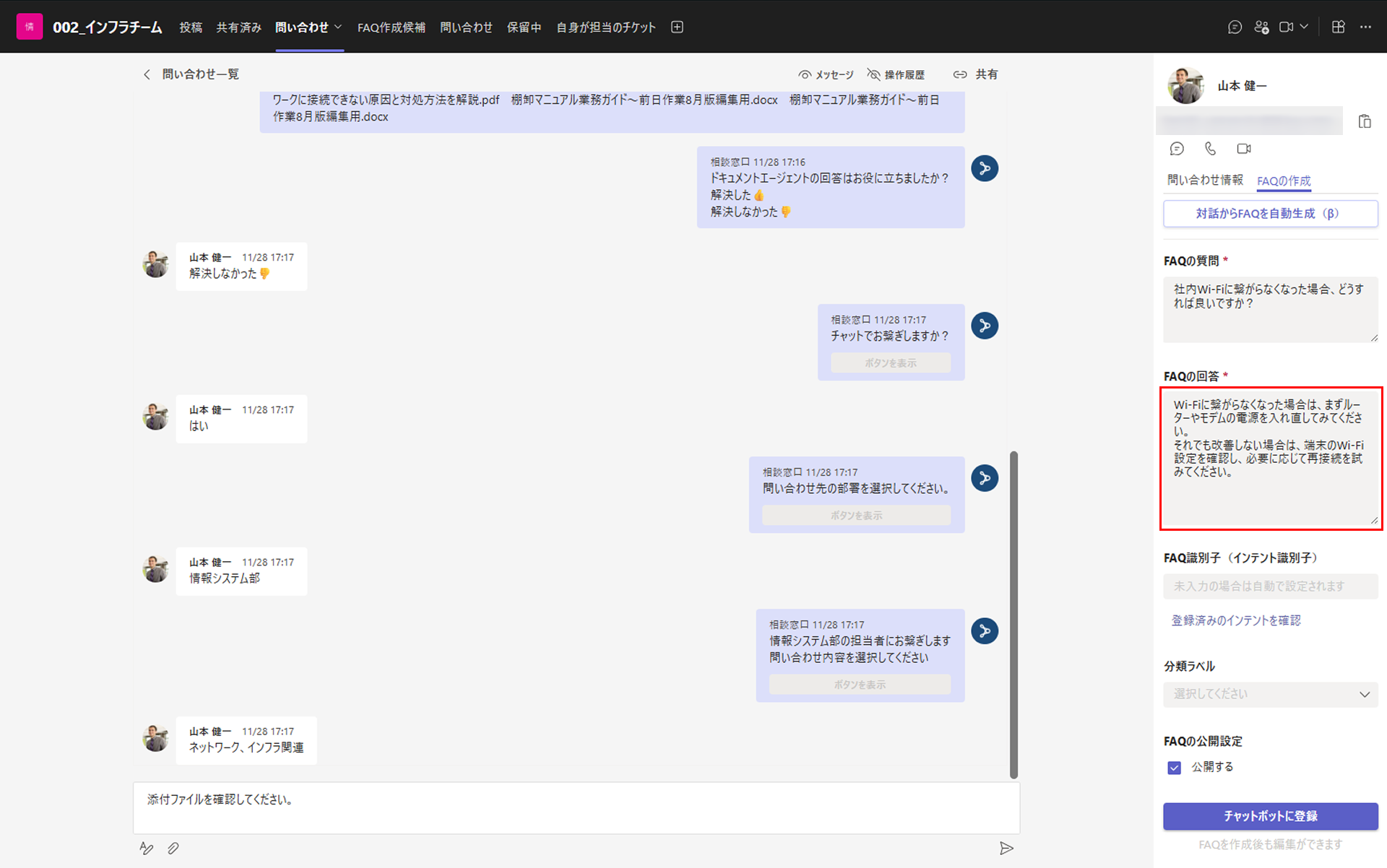This screenshot has height=868, width=1387.
Task: Click bot icon next to ドキュメントエージェント message
Action: pos(984,168)
